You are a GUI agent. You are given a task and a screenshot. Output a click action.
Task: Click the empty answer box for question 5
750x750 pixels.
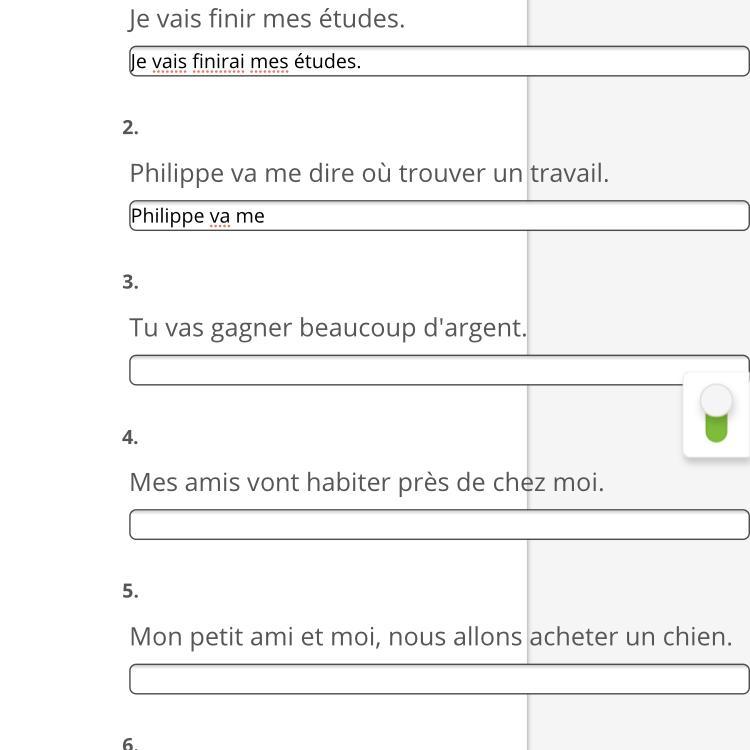tap(440, 680)
